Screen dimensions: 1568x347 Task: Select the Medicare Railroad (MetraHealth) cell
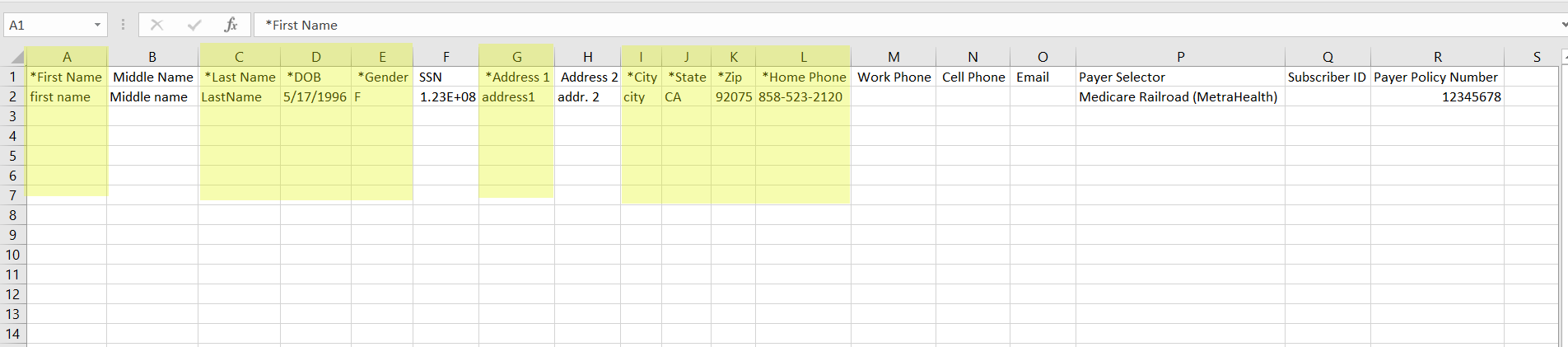coord(1178,96)
